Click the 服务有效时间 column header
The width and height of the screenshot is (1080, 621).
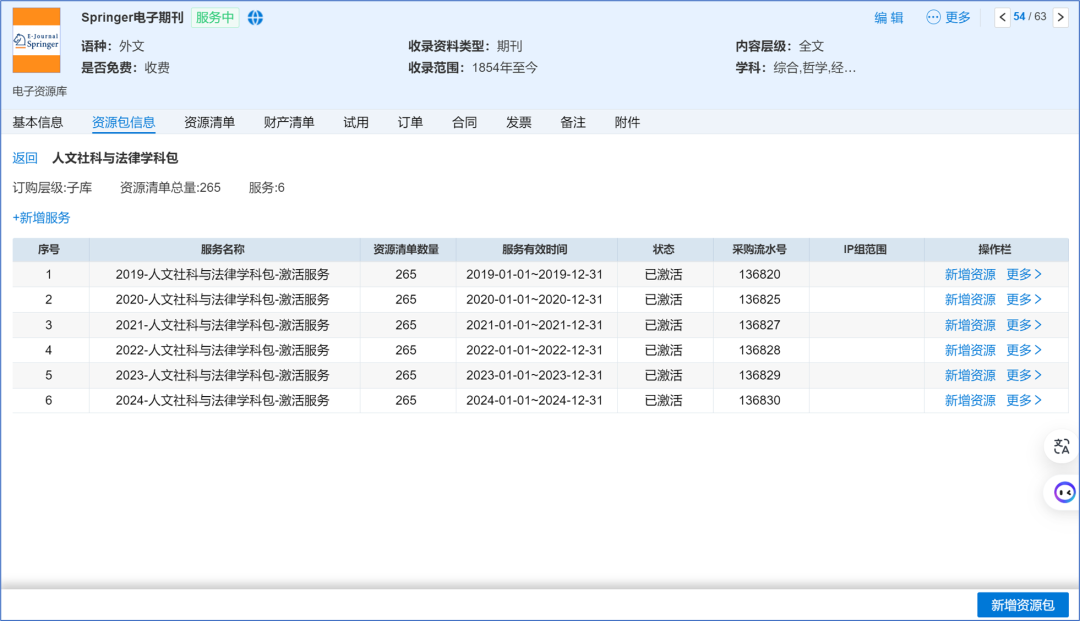click(x=534, y=250)
